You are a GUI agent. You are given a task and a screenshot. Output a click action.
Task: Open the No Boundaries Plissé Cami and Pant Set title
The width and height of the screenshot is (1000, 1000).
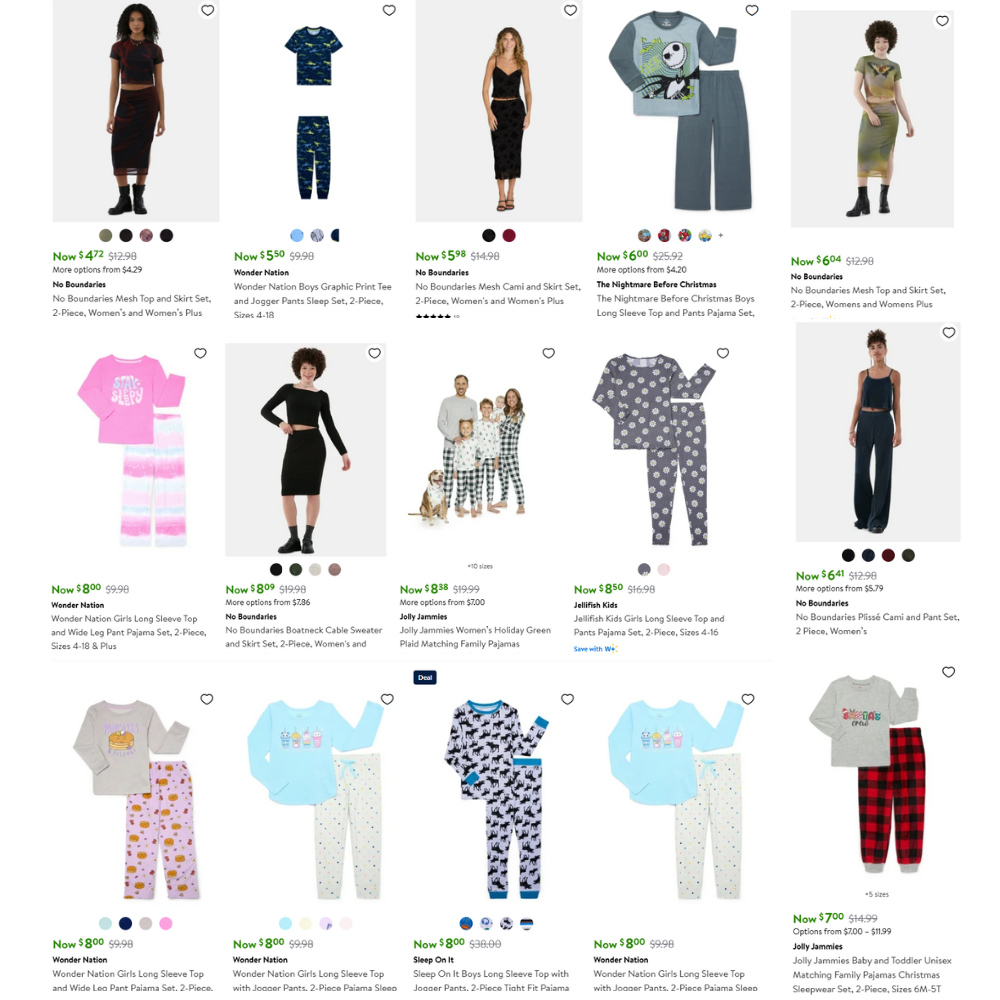878,624
